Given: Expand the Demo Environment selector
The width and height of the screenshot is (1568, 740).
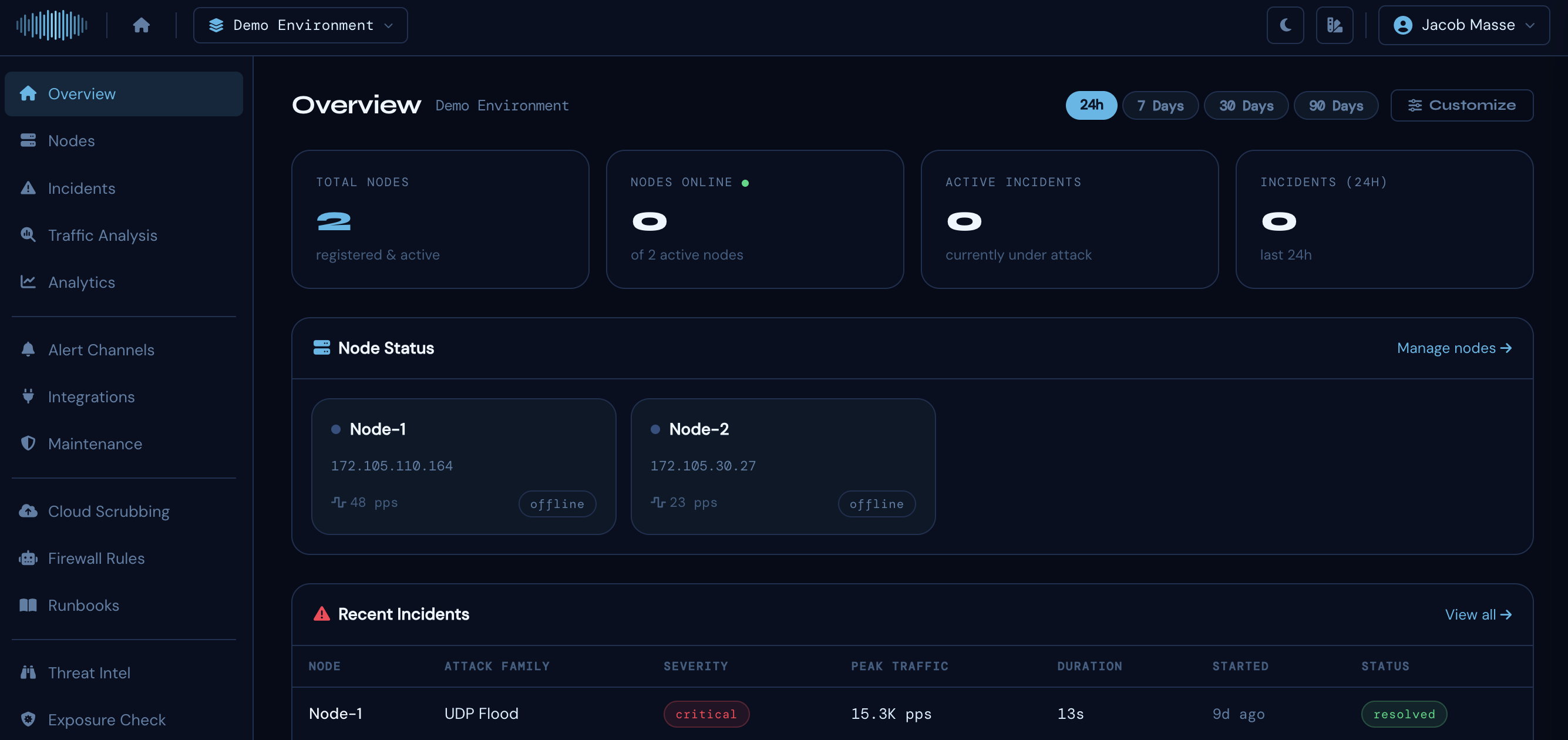Looking at the screenshot, I should click(x=300, y=25).
